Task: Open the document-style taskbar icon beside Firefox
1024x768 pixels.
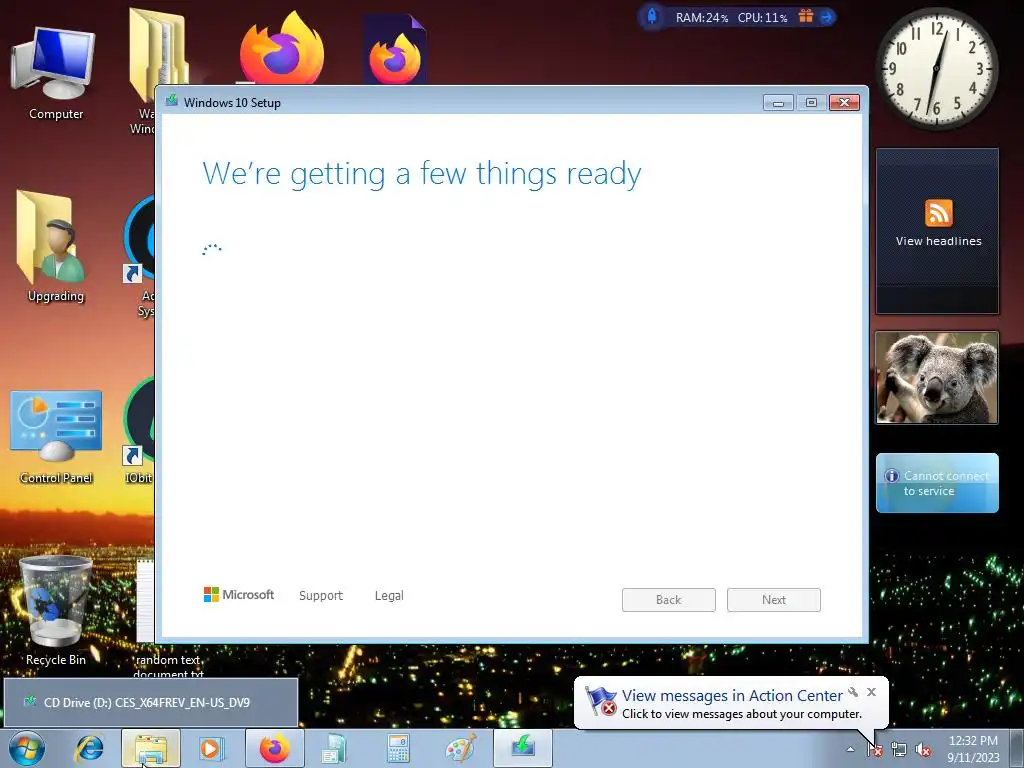Action: tap(334, 748)
